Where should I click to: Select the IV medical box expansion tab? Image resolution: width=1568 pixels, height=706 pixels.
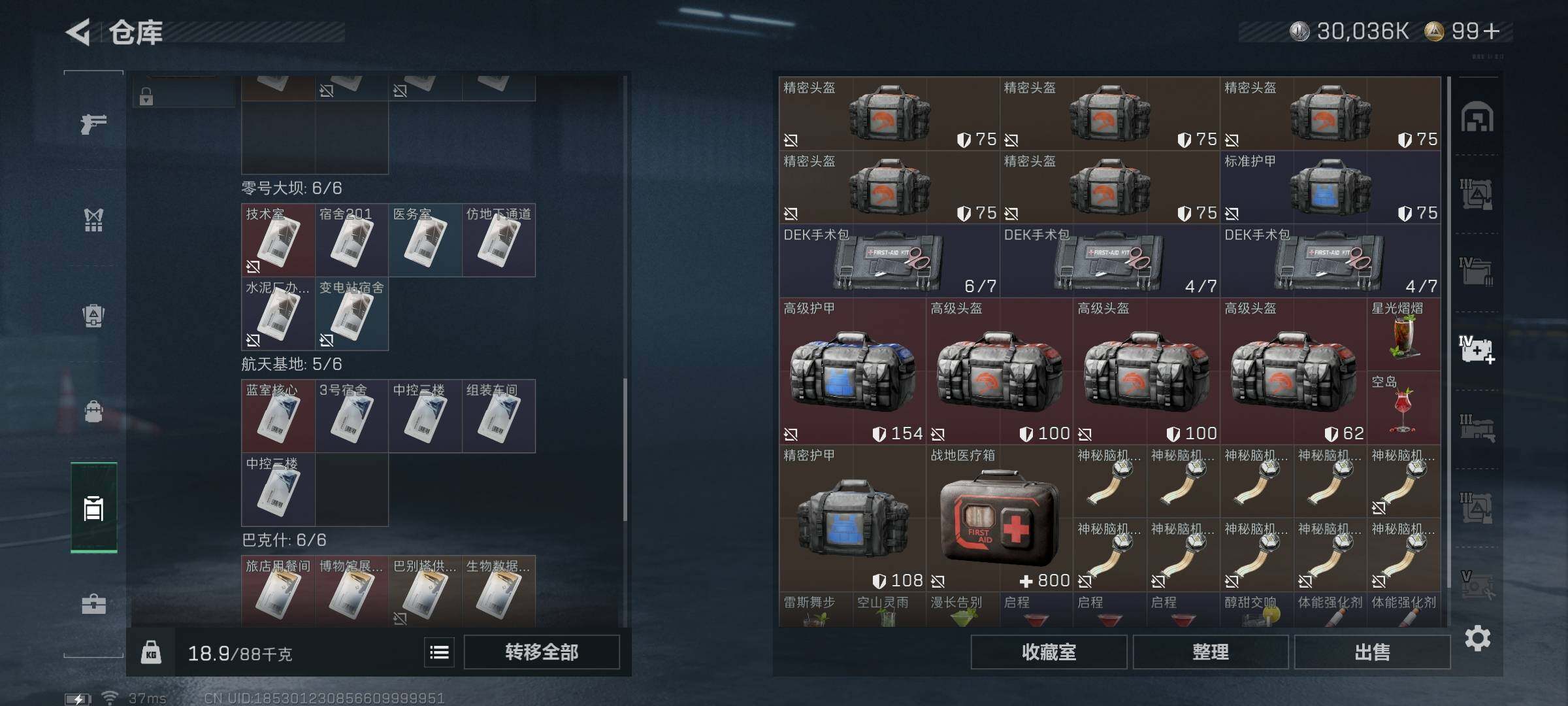[1477, 350]
